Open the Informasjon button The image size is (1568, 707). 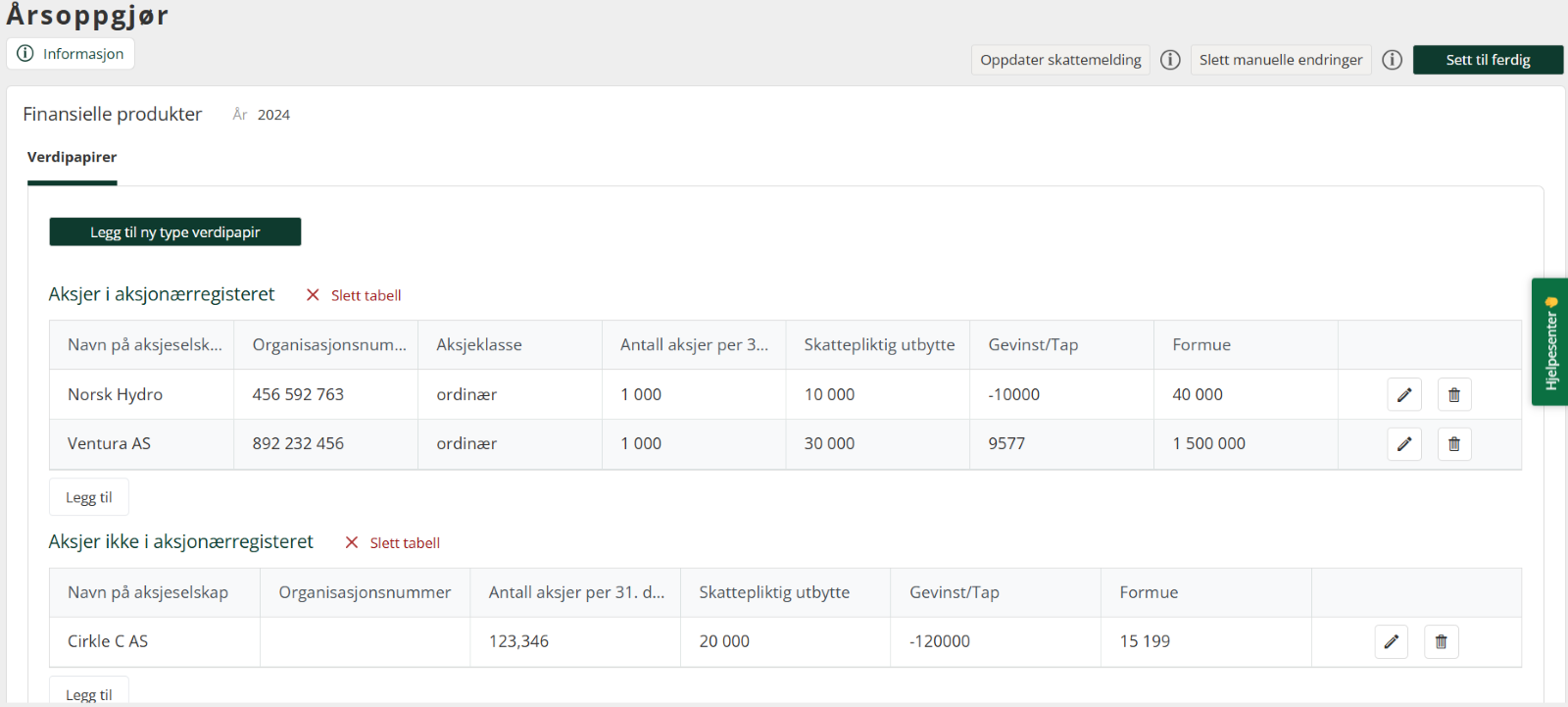point(71,54)
